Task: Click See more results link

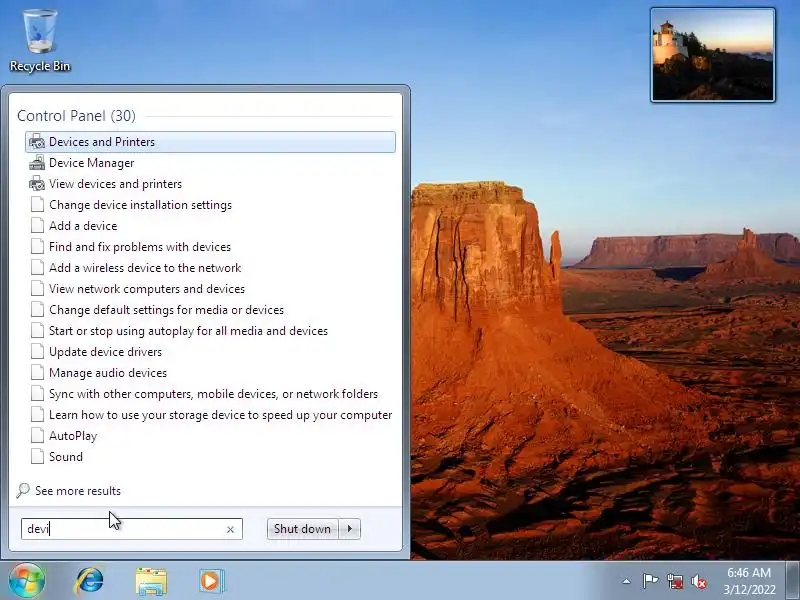Action: [x=78, y=491]
